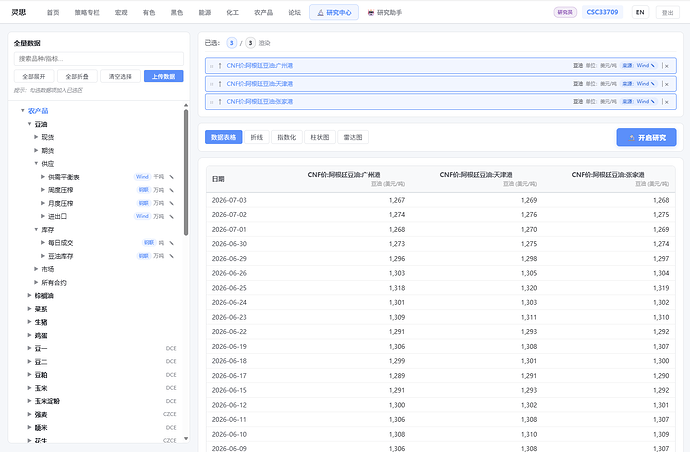Remove the 广州港 series with its X icon
The height and width of the screenshot is (452, 690).
667,66
